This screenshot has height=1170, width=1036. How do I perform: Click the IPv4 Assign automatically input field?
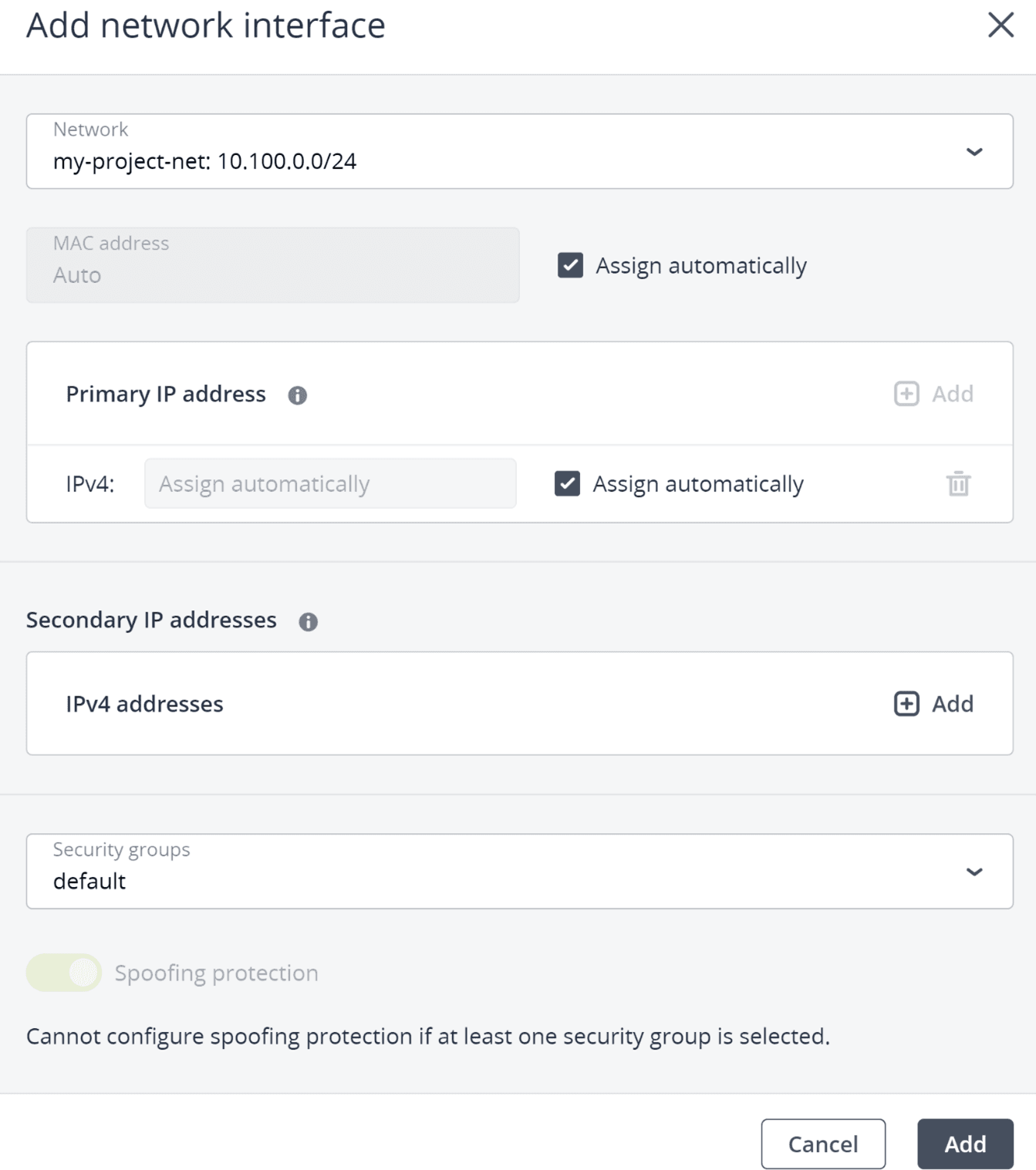[x=330, y=484]
